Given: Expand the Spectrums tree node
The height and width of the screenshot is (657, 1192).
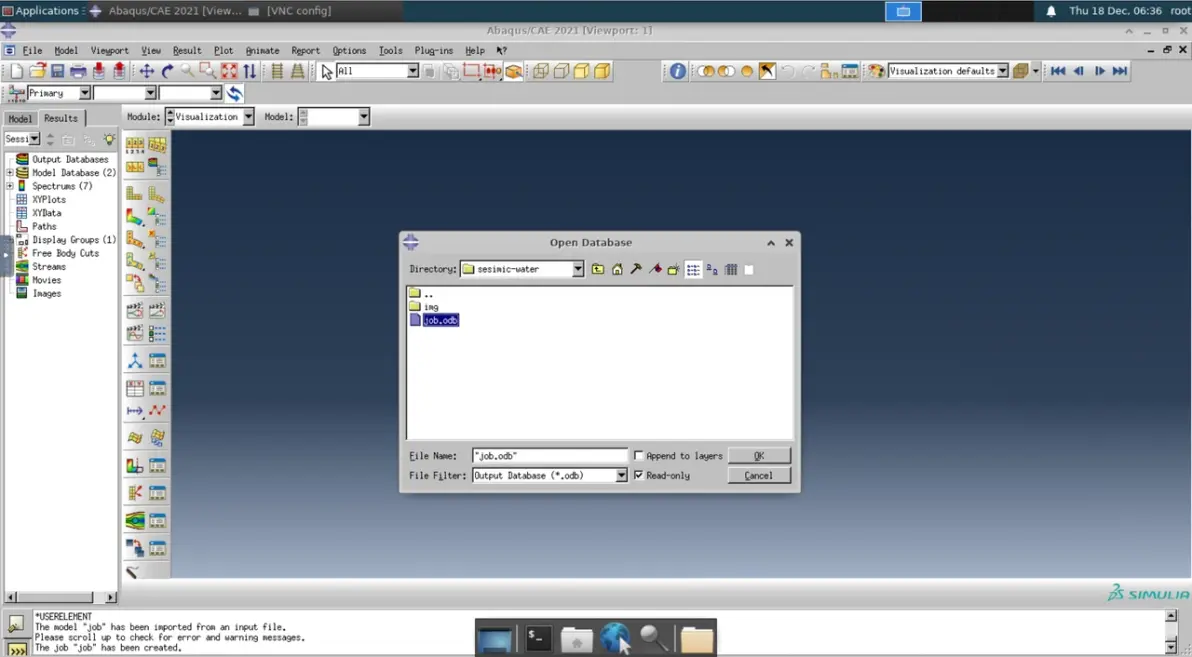Looking at the screenshot, I should coord(10,186).
